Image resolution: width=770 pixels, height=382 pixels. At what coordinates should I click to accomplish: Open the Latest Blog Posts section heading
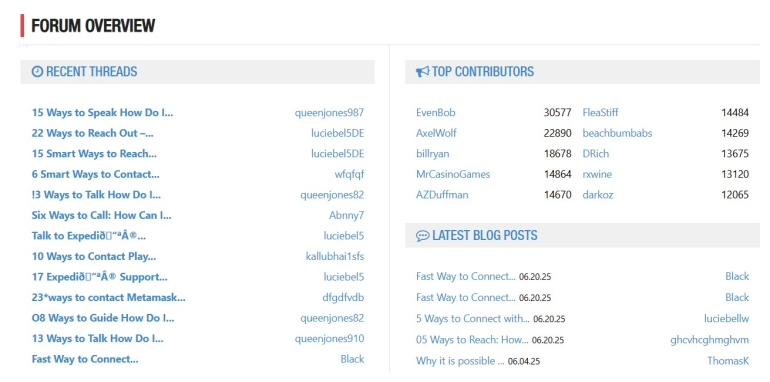tap(485, 236)
